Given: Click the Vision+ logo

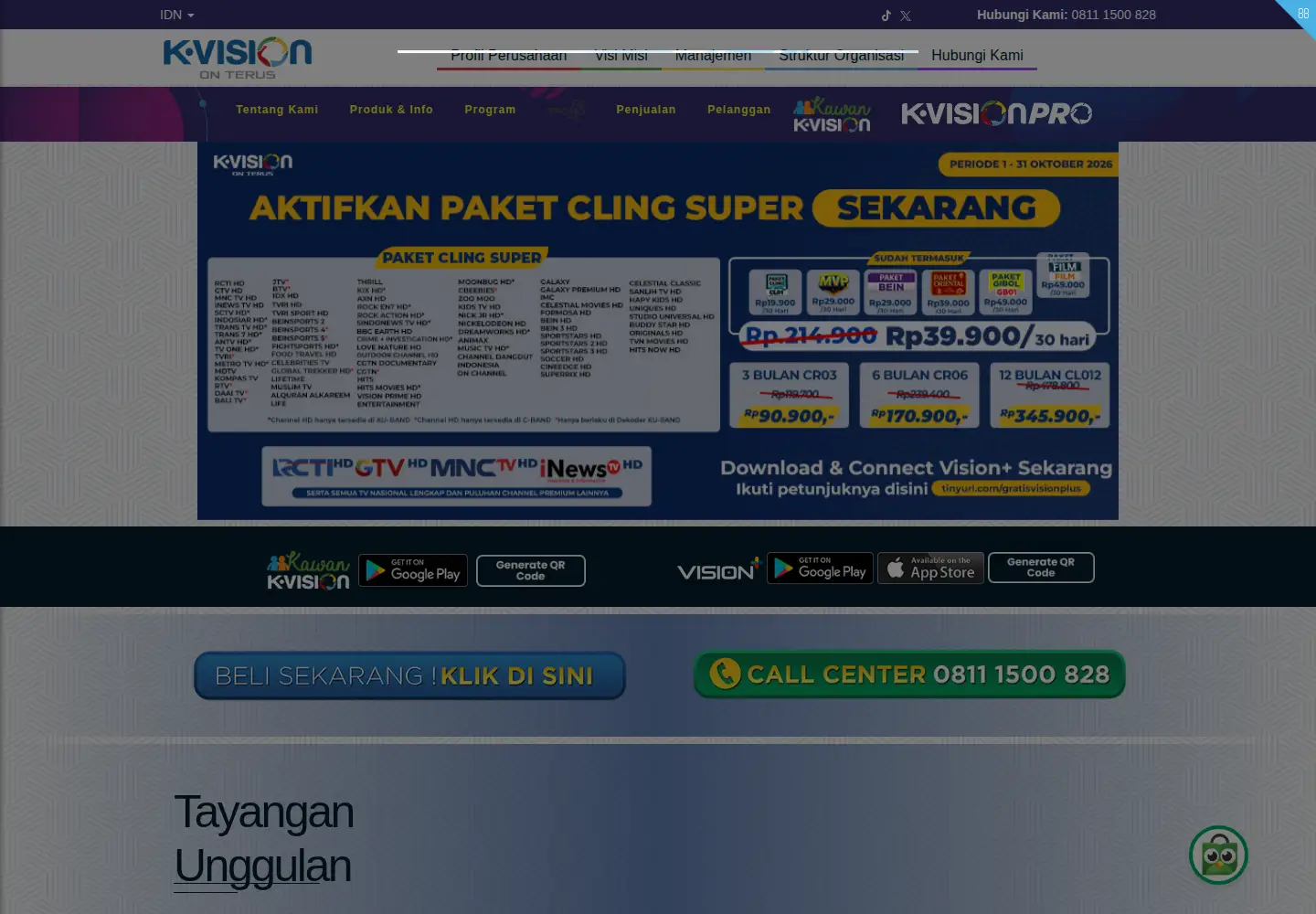Looking at the screenshot, I should click(x=718, y=570).
